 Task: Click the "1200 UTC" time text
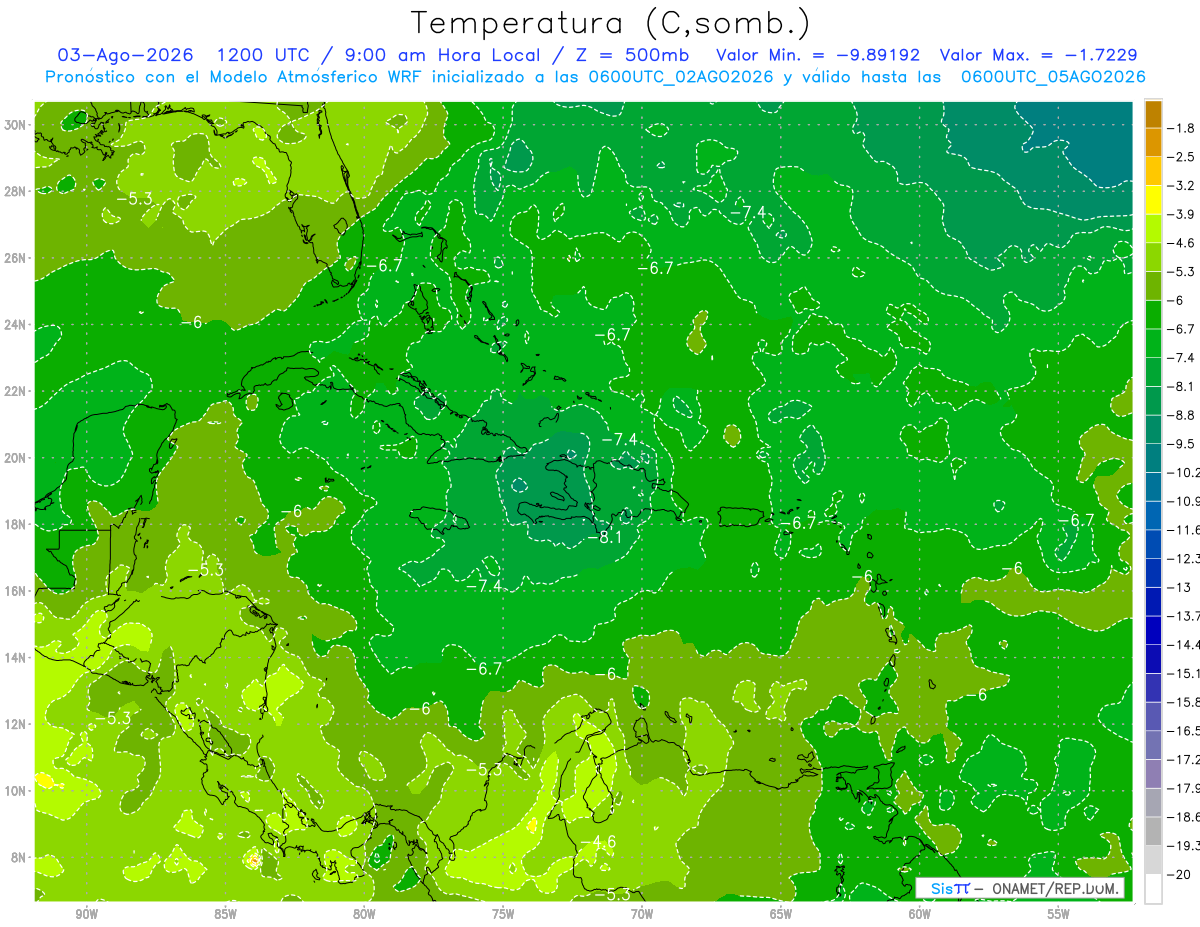point(266,55)
